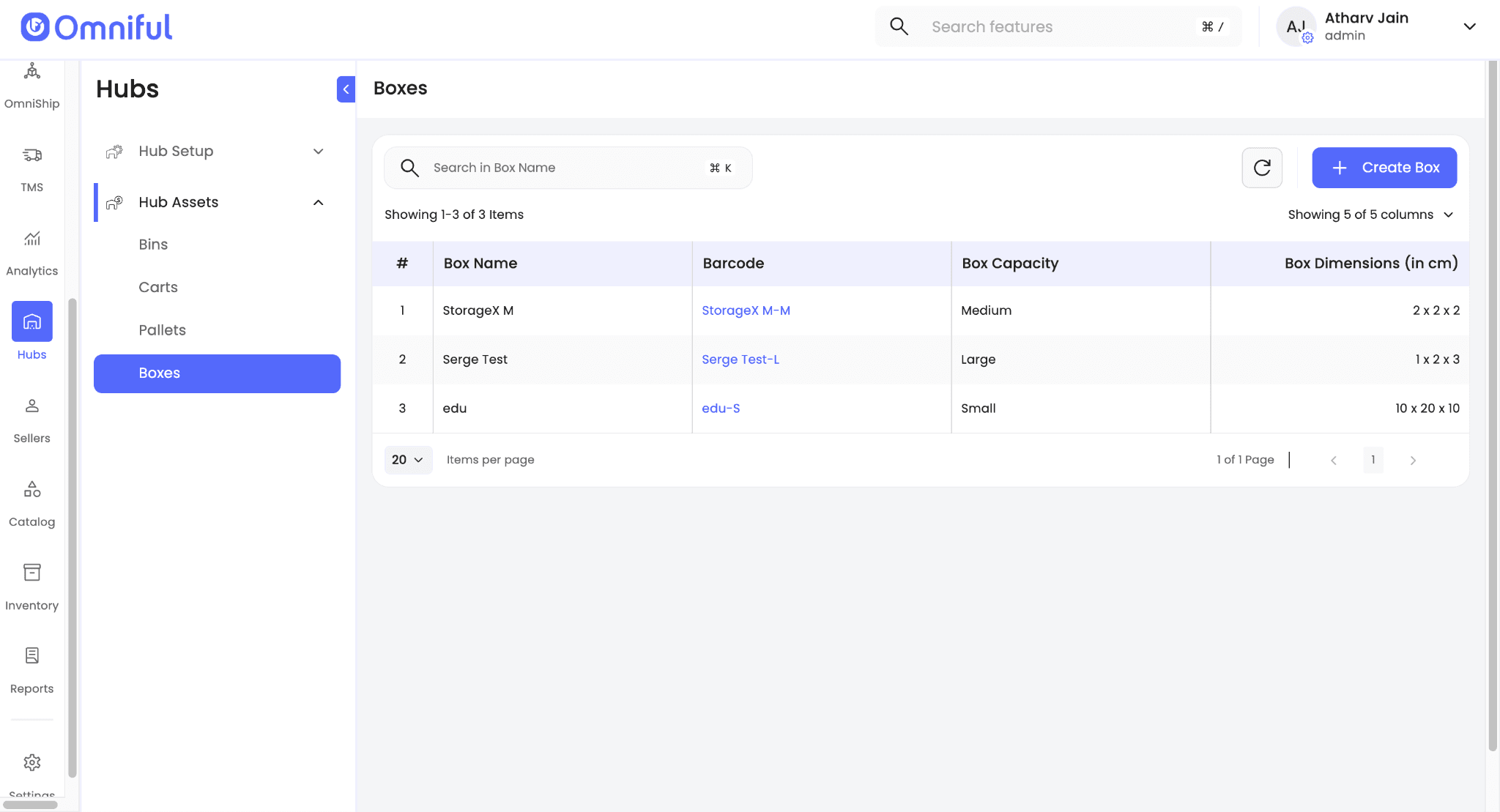Click the Create Box button
This screenshot has width=1500, height=812.
(x=1384, y=168)
